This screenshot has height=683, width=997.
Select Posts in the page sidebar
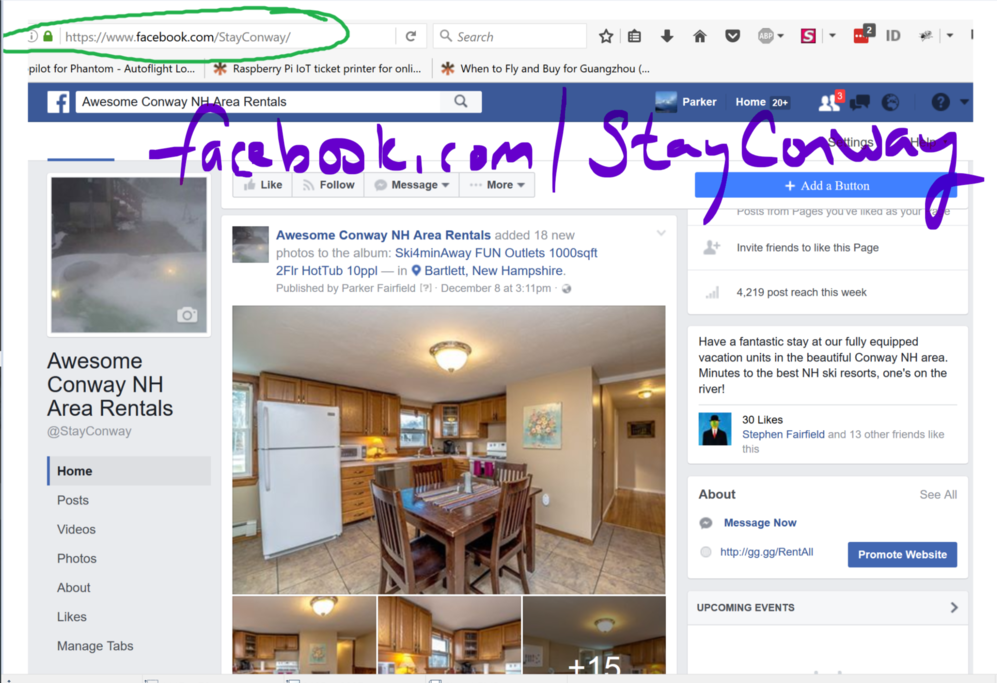point(72,500)
